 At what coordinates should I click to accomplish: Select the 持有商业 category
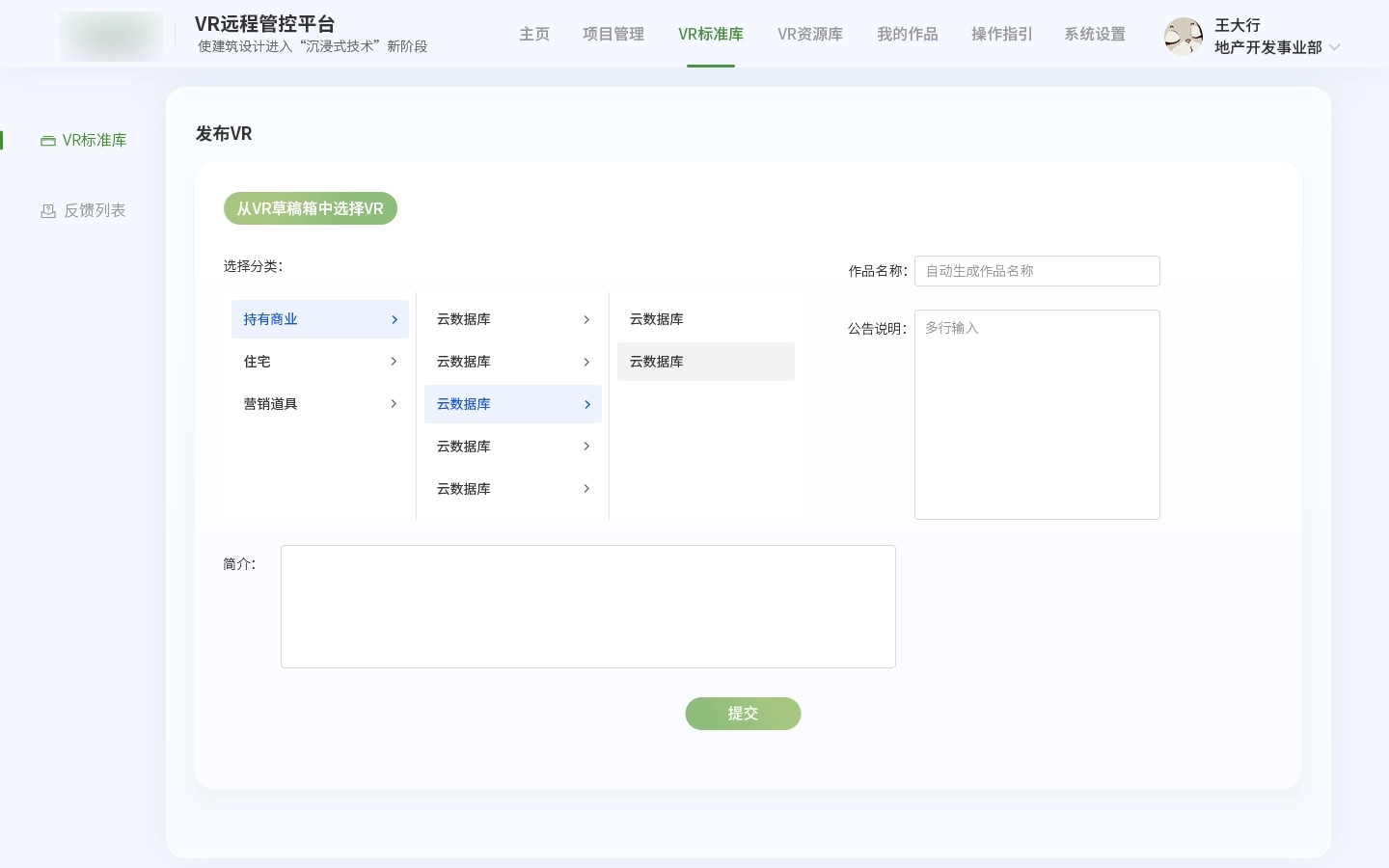pyautogui.click(x=309, y=319)
